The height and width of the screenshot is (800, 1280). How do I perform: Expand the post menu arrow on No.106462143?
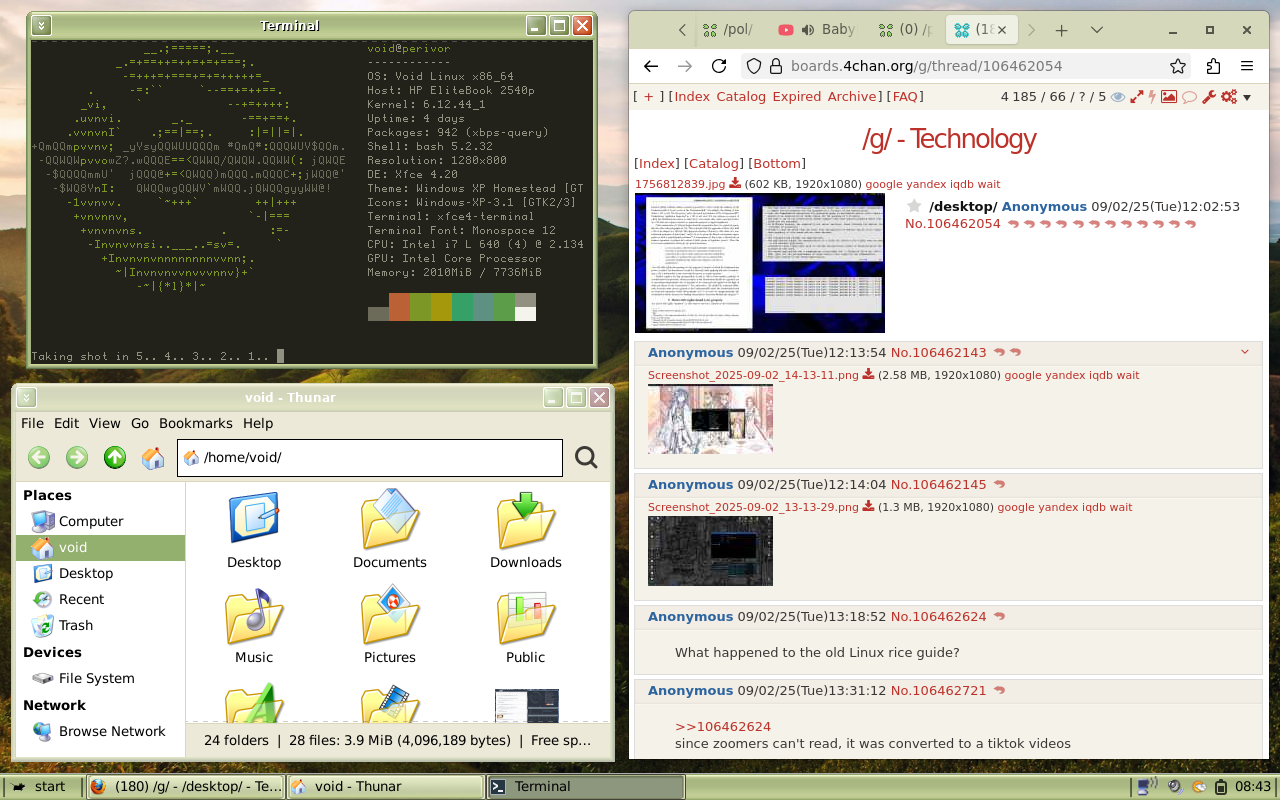1245,352
